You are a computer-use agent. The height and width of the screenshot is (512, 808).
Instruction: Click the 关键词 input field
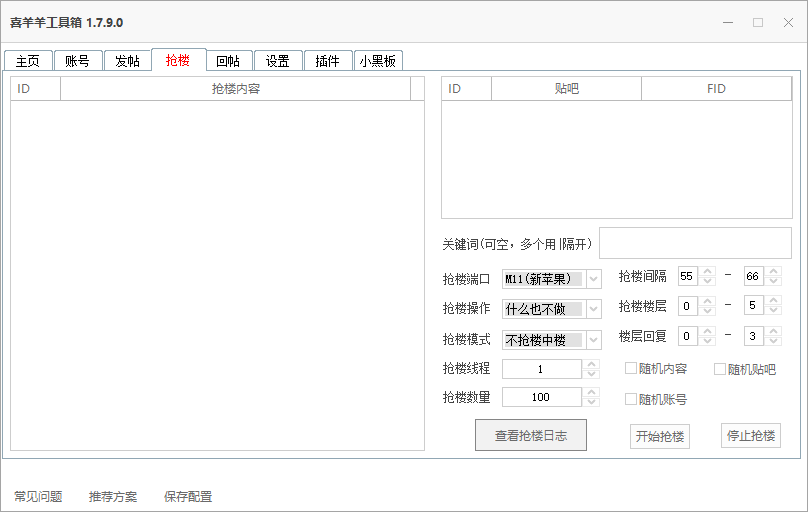pos(694,243)
